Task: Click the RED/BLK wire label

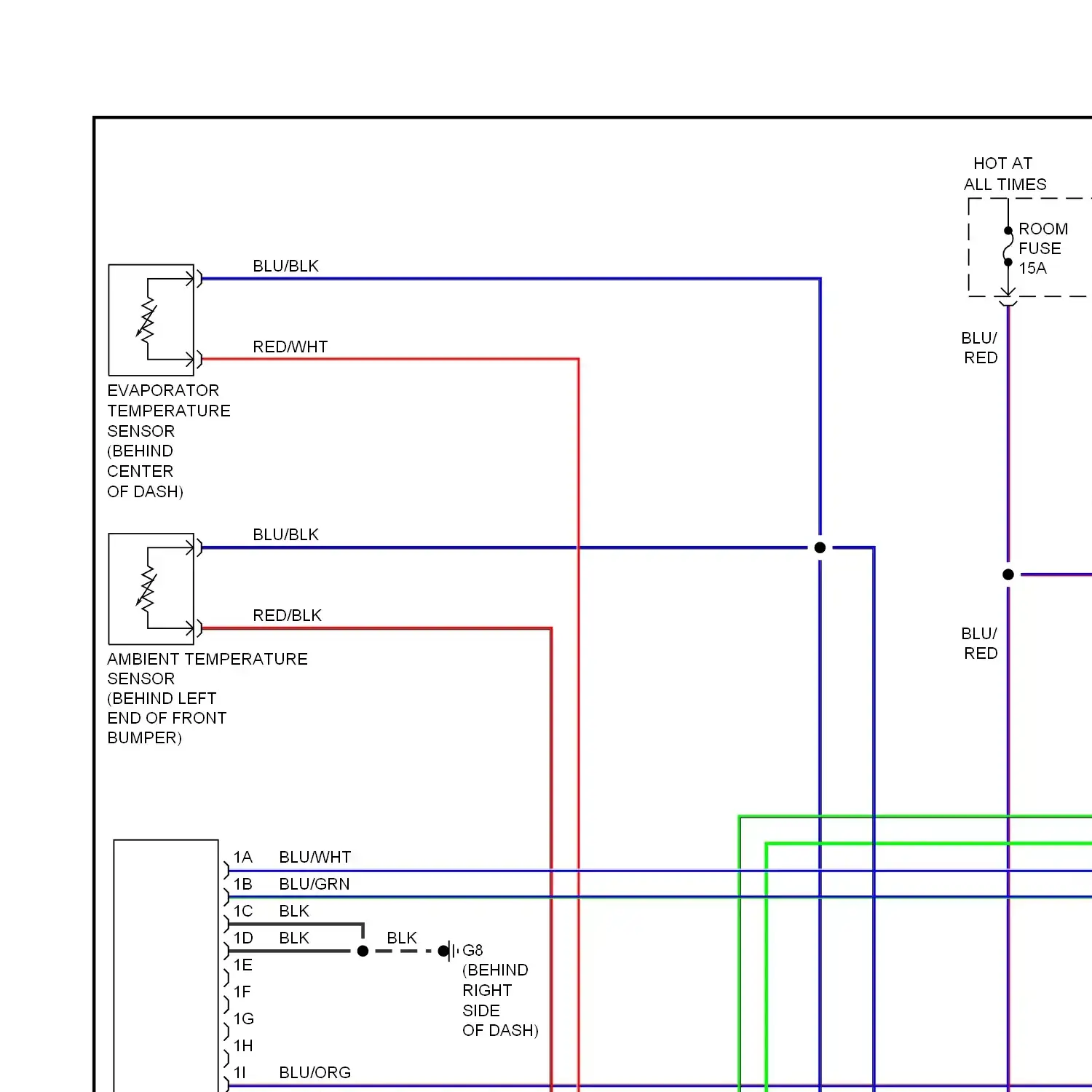Action: [287, 615]
